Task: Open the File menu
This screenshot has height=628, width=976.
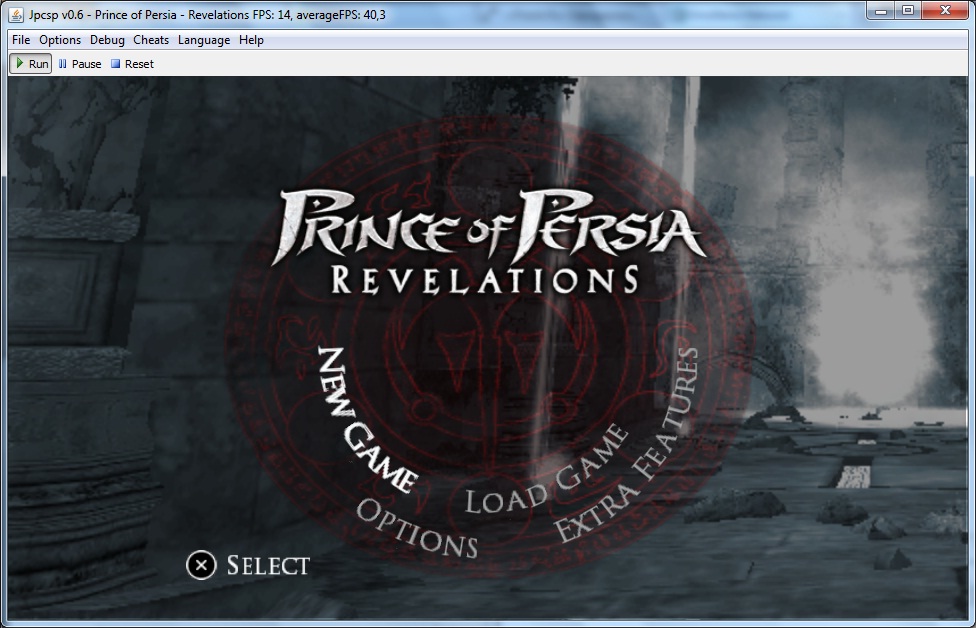Action: 21,40
